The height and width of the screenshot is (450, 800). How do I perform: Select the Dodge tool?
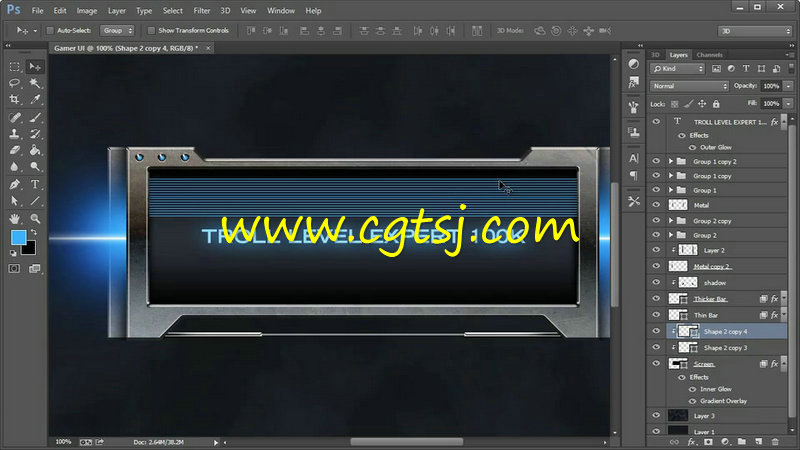(x=35, y=167)
